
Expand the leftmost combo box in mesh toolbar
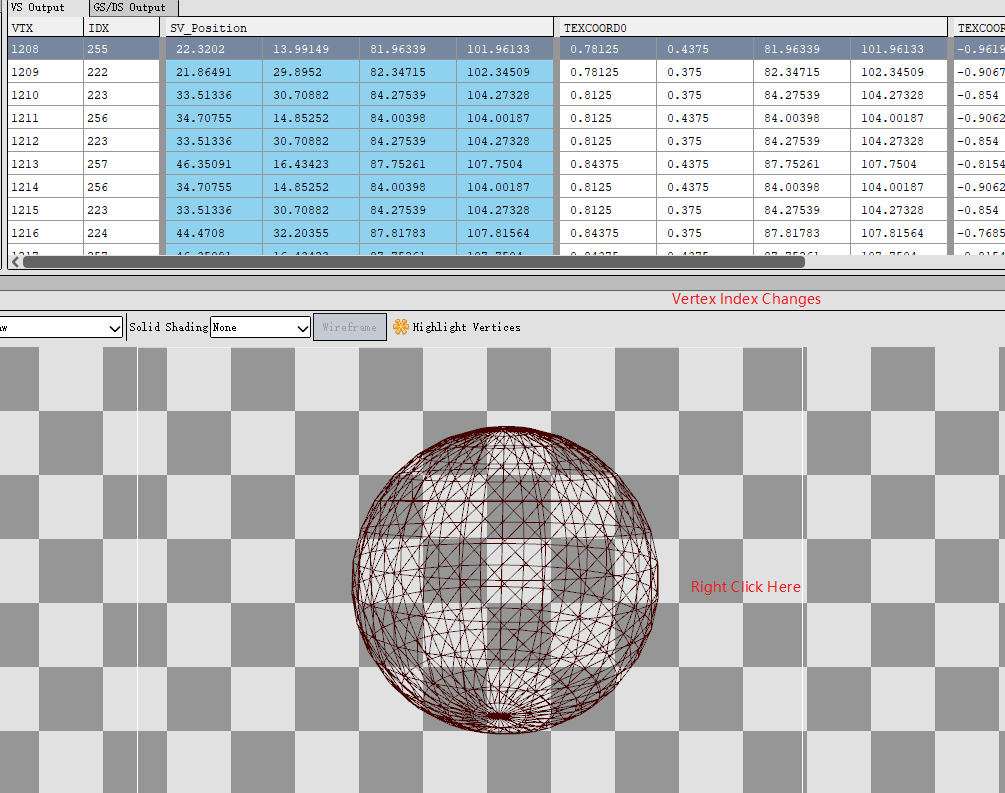click(60, 327)
